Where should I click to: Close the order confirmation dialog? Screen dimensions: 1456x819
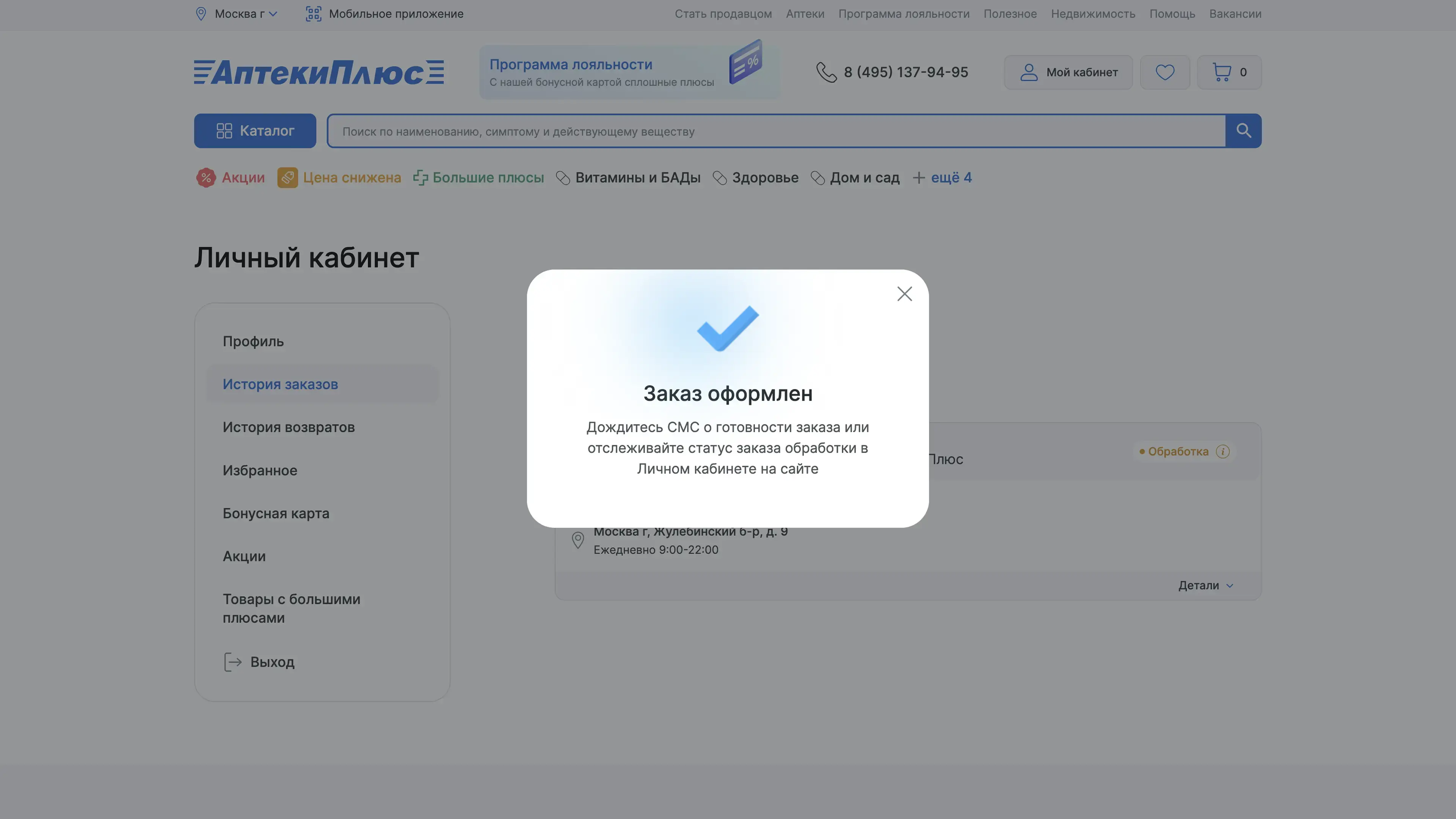click(x=904, y=294)
